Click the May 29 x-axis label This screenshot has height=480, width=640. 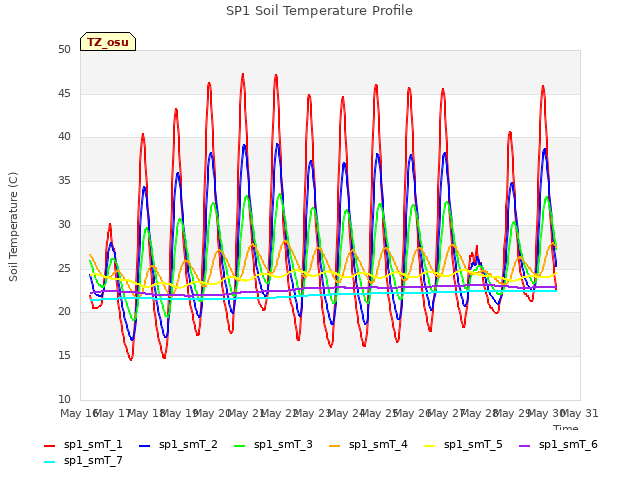point(513,414)
